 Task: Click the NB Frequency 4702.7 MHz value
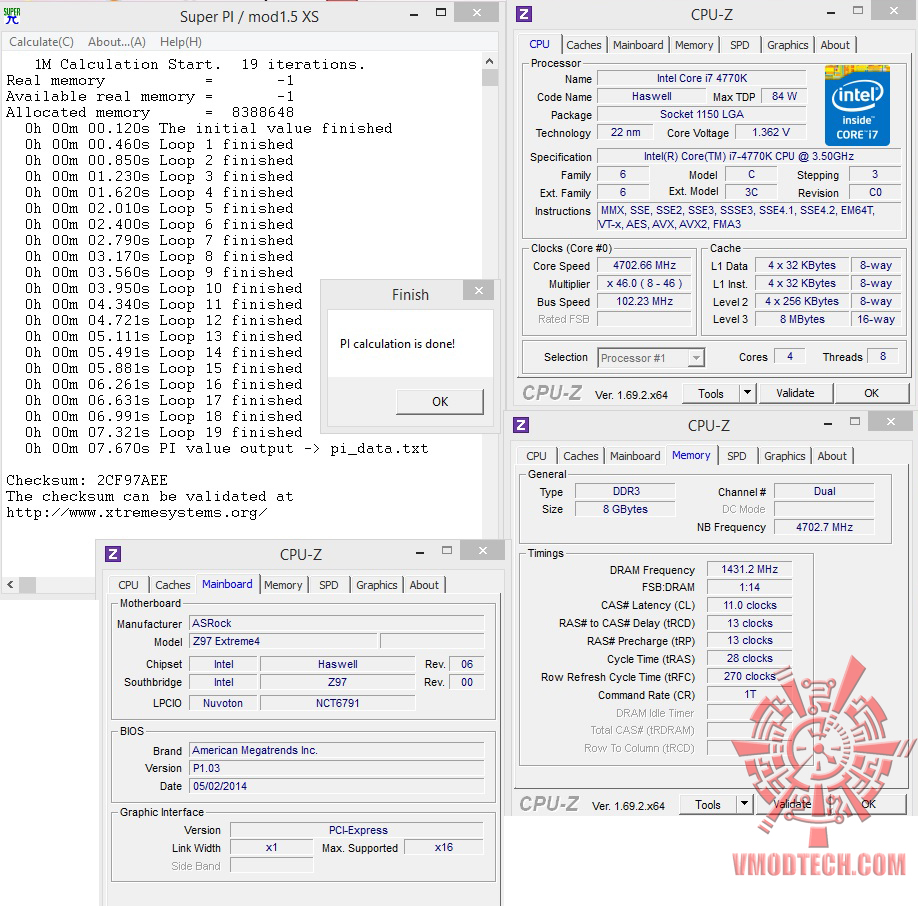tap(824, 527)
